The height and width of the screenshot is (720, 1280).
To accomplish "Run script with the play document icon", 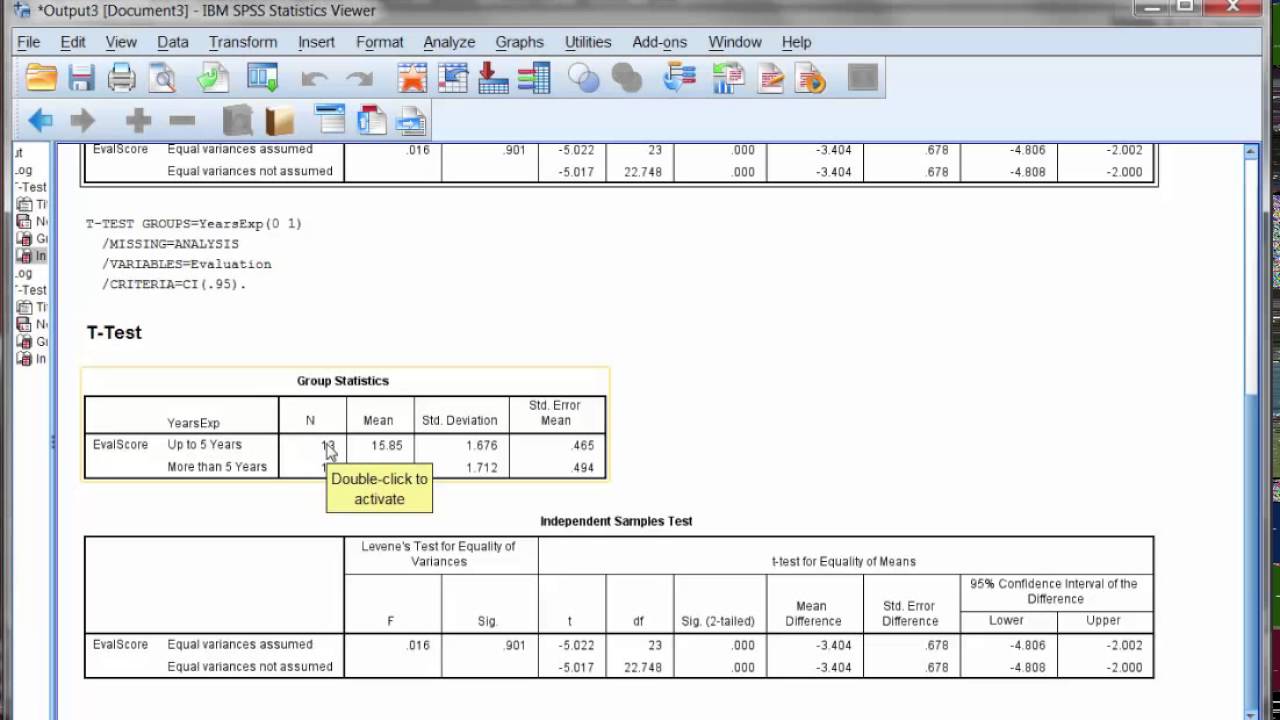I will 811,78.
